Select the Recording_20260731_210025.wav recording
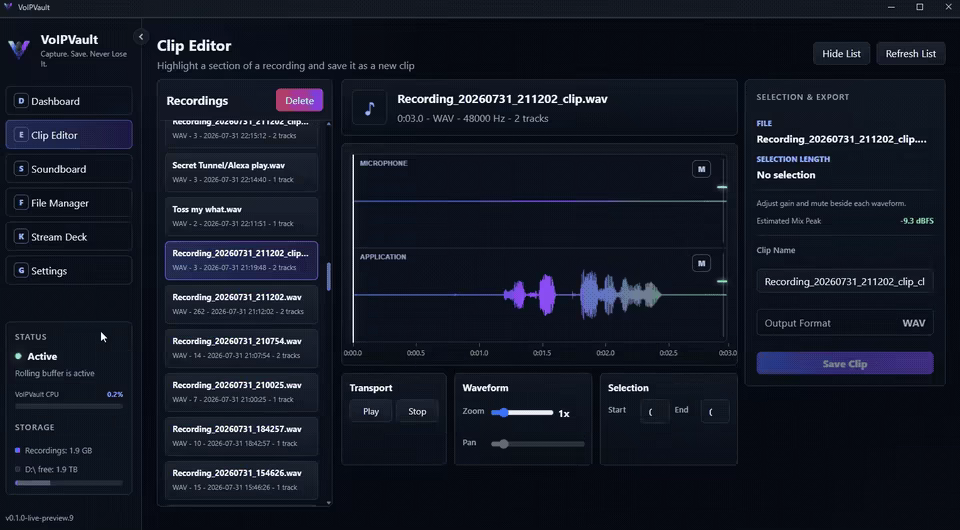The image size is (960, 530). coord(241,392)
